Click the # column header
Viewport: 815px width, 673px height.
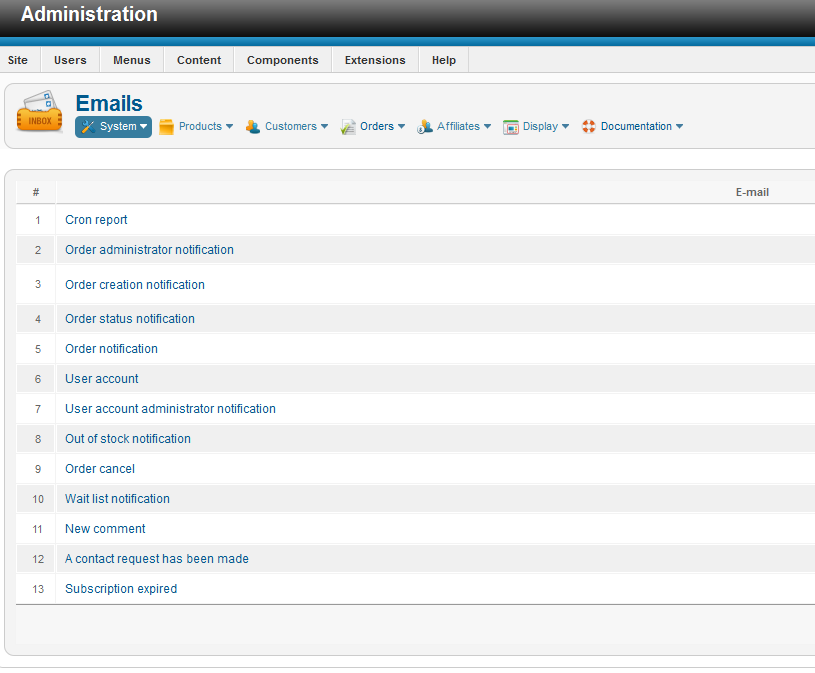(x=36, y=192)
